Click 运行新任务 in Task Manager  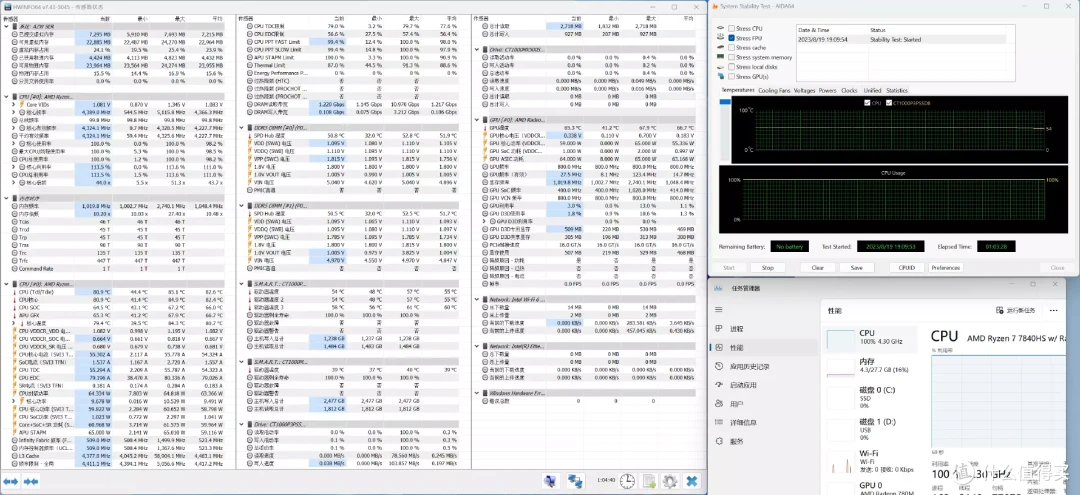(1016, 310)
